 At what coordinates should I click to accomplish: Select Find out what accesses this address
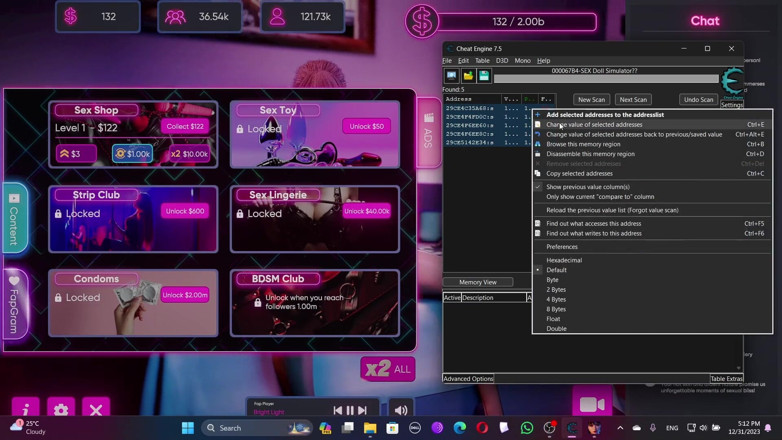tap(652, 223)
